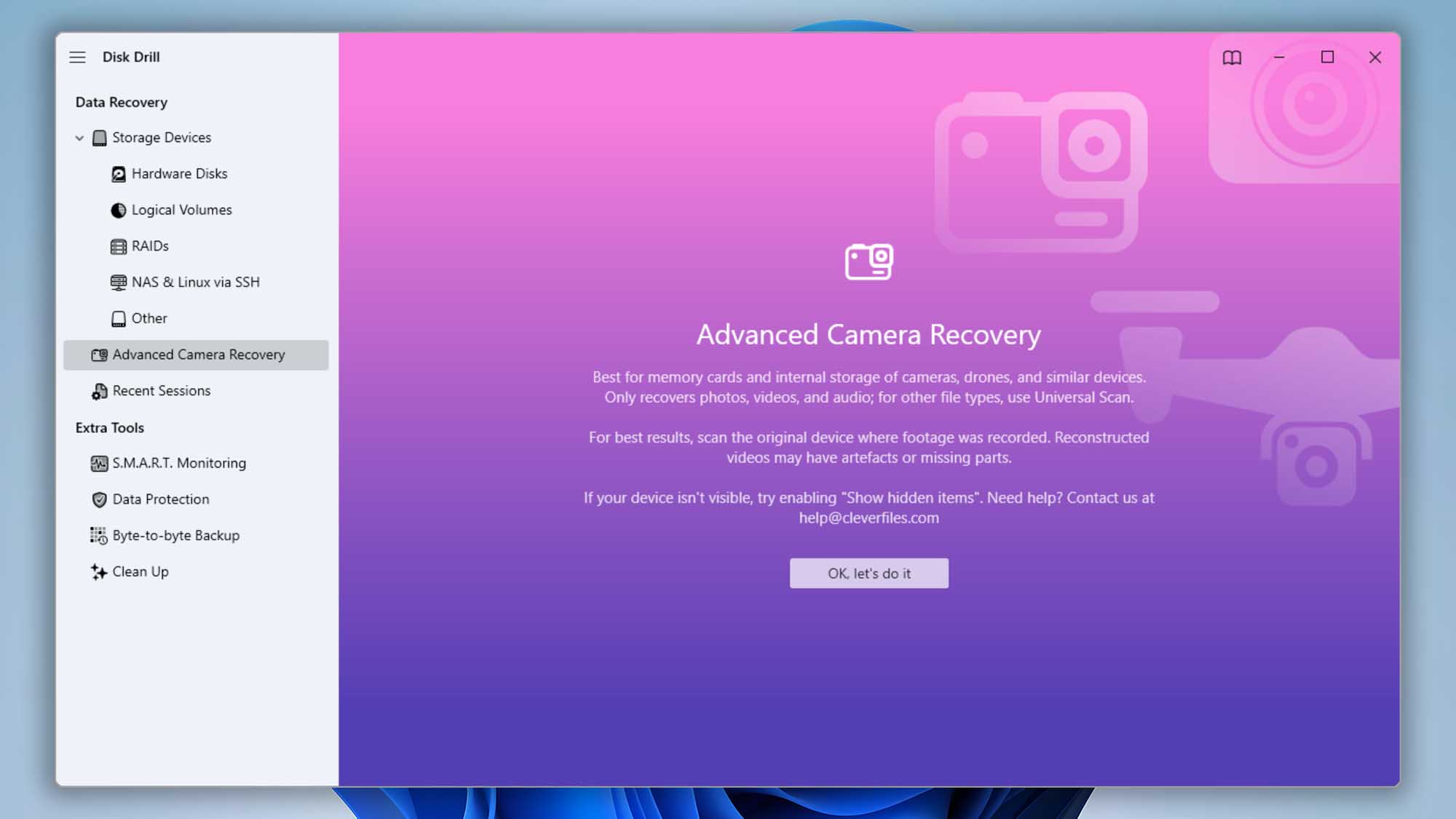Click the Clean Up sparkle icon
This screenshot has width=1456, height=819.
point(99,572)
